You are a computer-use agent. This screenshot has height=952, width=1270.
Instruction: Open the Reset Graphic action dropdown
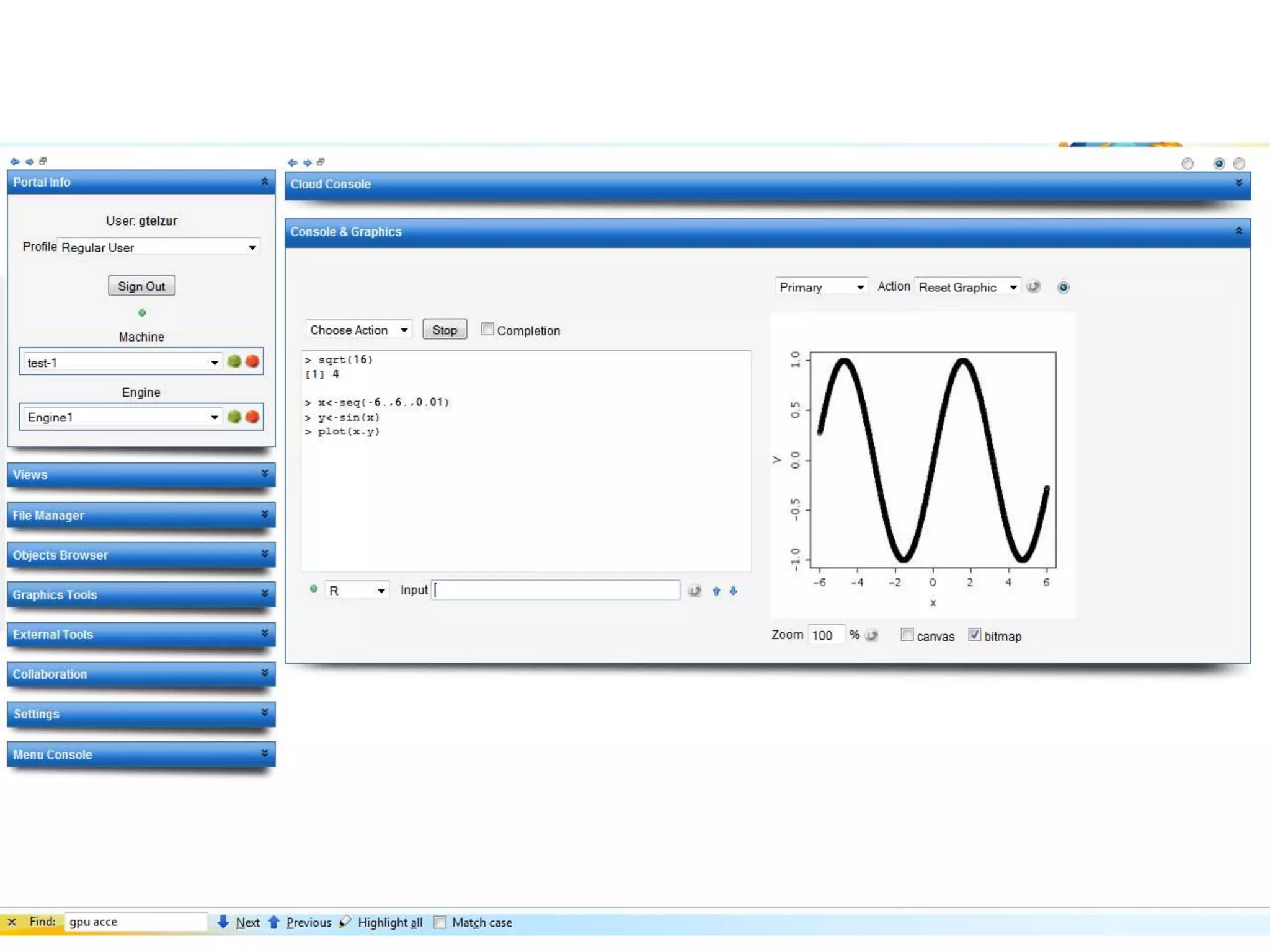967,287
